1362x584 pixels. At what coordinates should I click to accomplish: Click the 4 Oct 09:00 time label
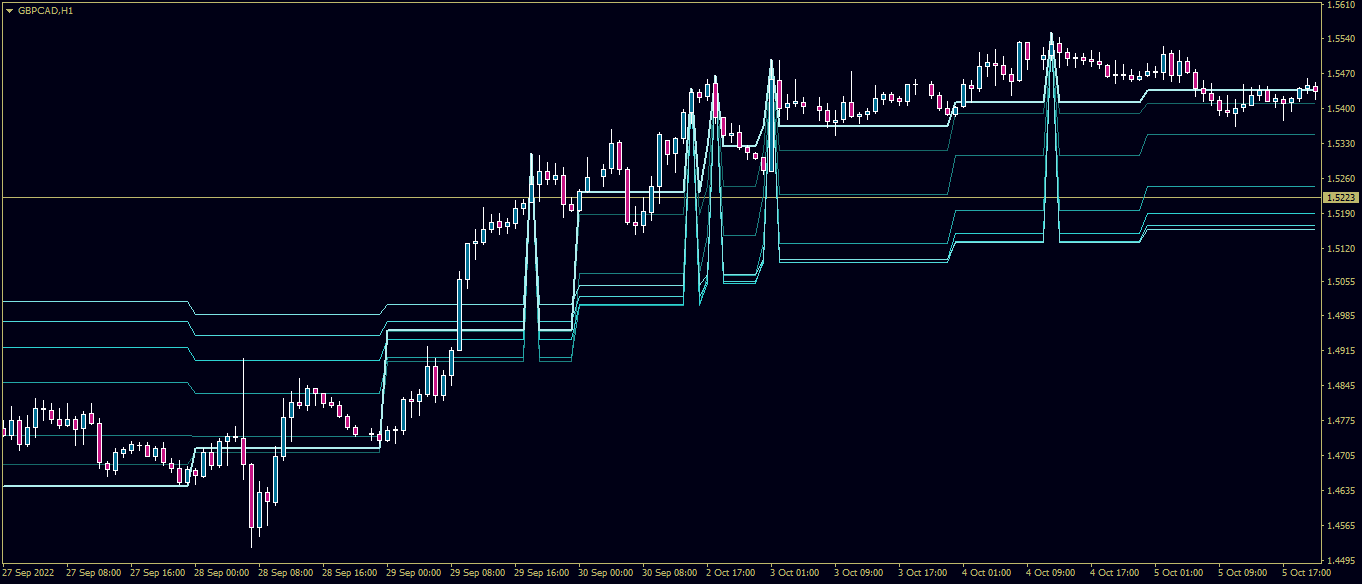[x=1051, y=574]
